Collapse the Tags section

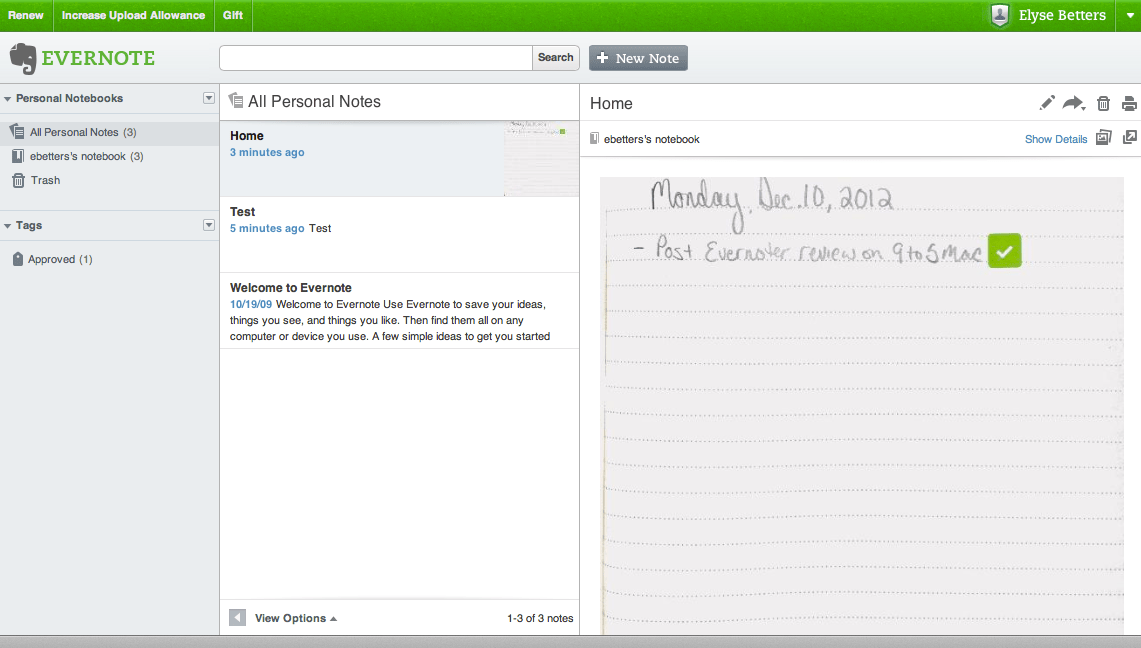tap(208, 225)
